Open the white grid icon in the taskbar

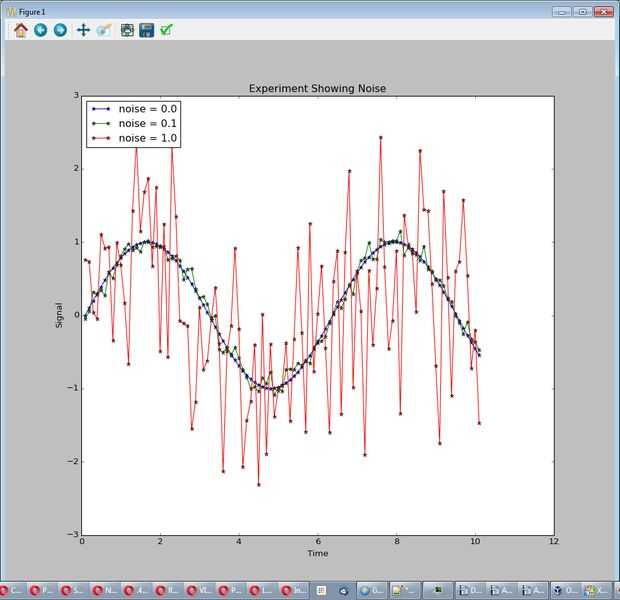click(x=321, y=591)
